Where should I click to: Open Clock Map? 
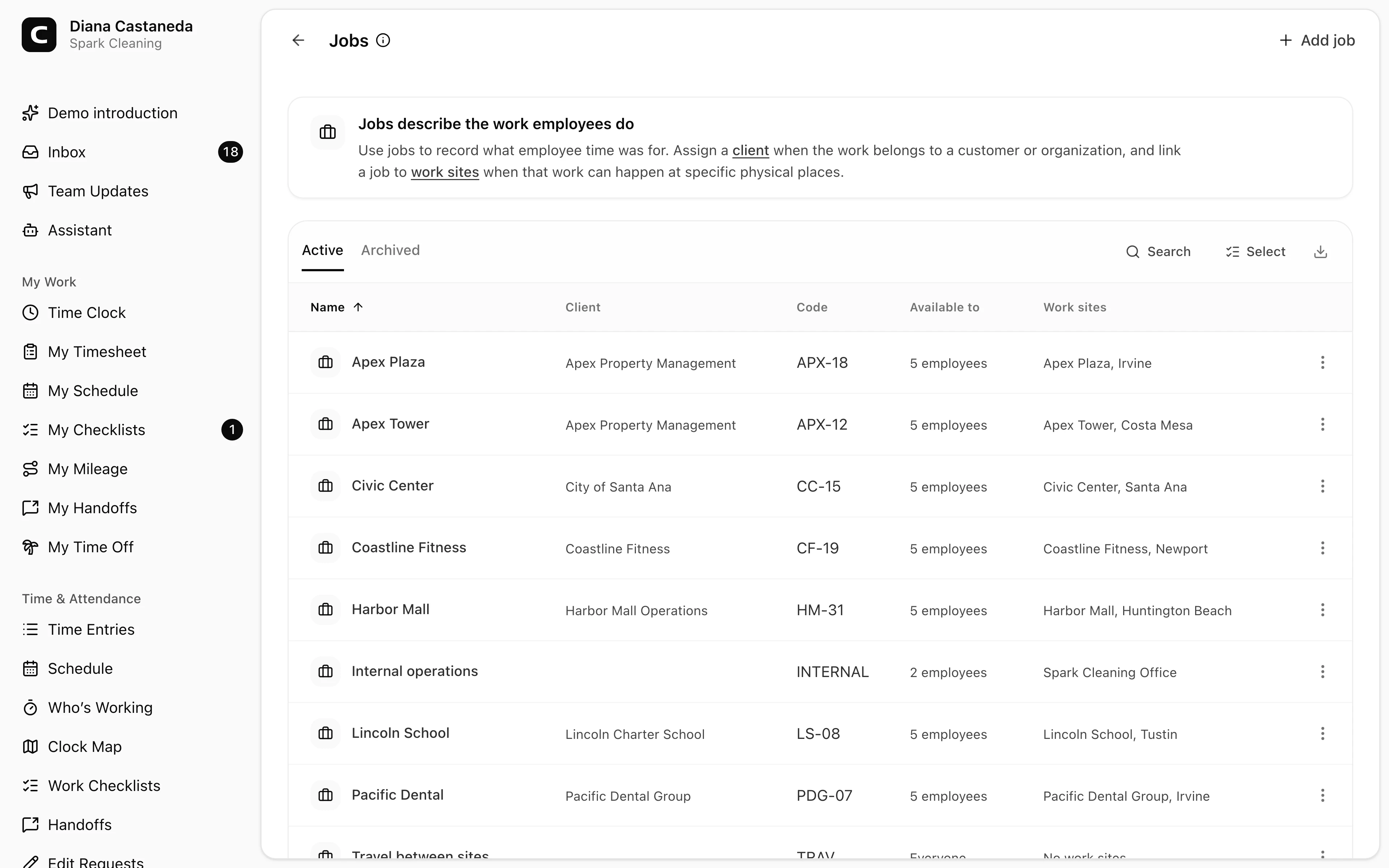[x=132, y=747]
